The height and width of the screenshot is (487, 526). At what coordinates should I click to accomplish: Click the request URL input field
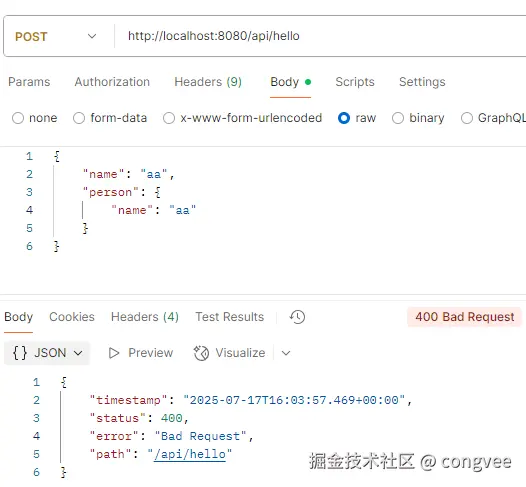[320, 36]
